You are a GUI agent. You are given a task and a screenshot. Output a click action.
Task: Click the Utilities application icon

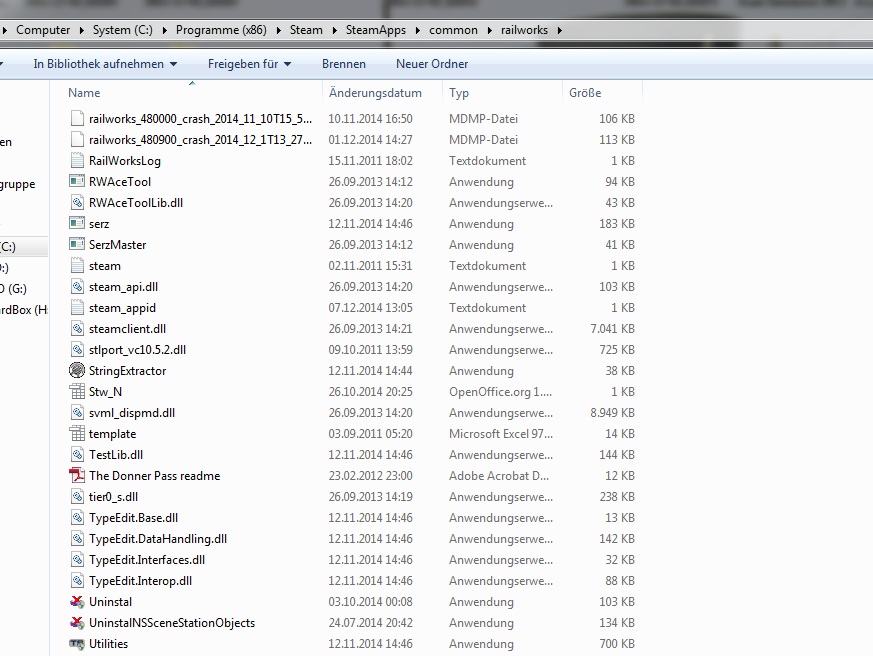77,644
